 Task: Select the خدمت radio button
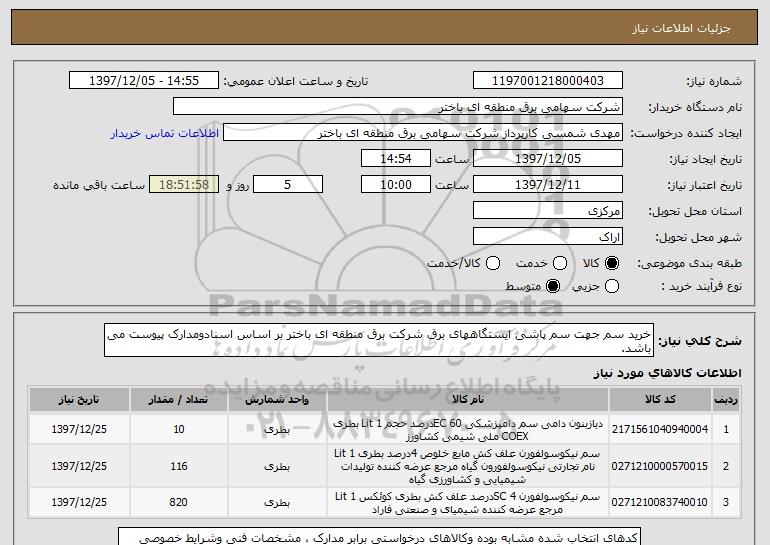click(x=560, y=264)
